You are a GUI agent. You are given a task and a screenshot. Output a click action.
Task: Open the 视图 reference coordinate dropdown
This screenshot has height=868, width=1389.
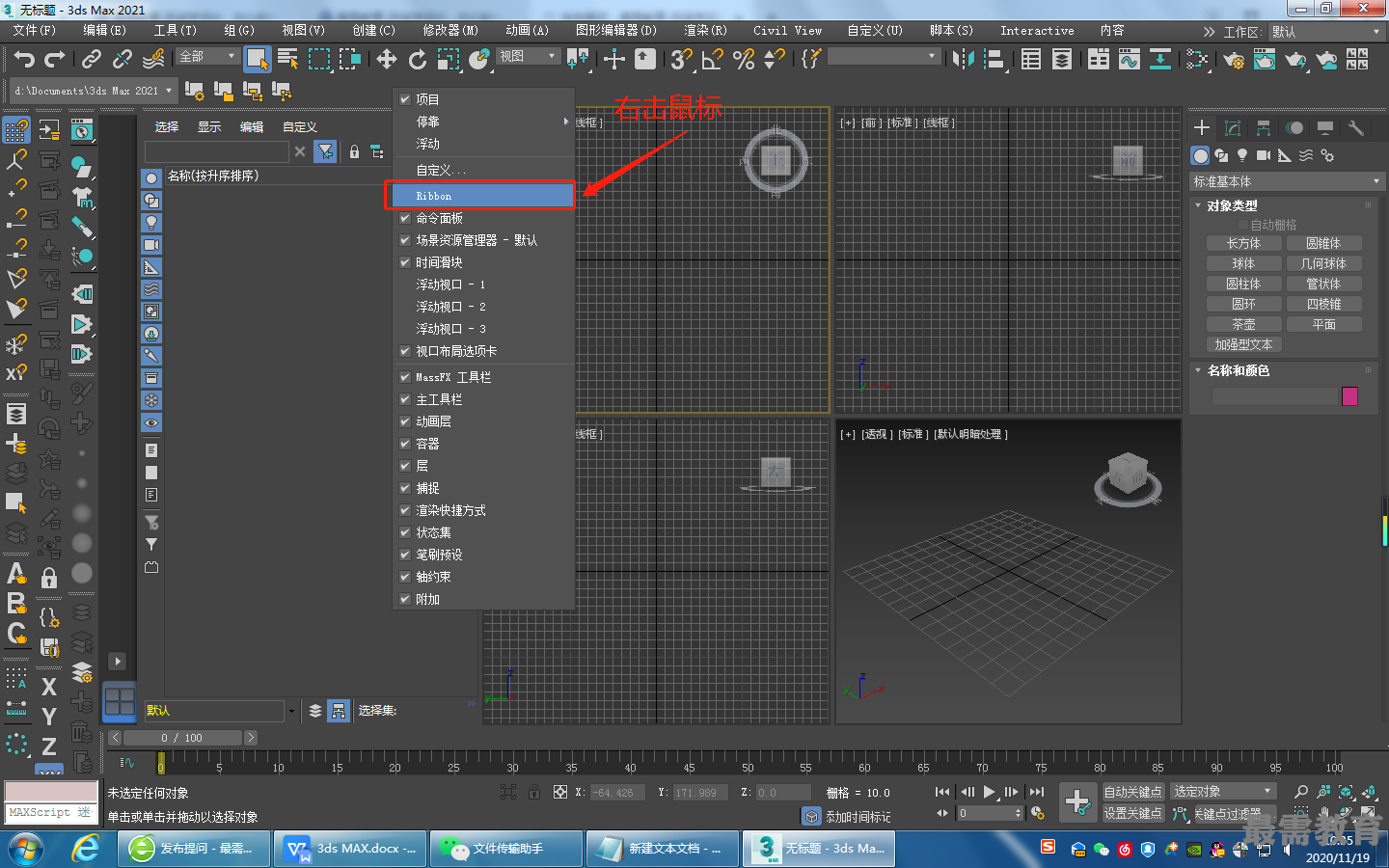click(x=529, y=57)
